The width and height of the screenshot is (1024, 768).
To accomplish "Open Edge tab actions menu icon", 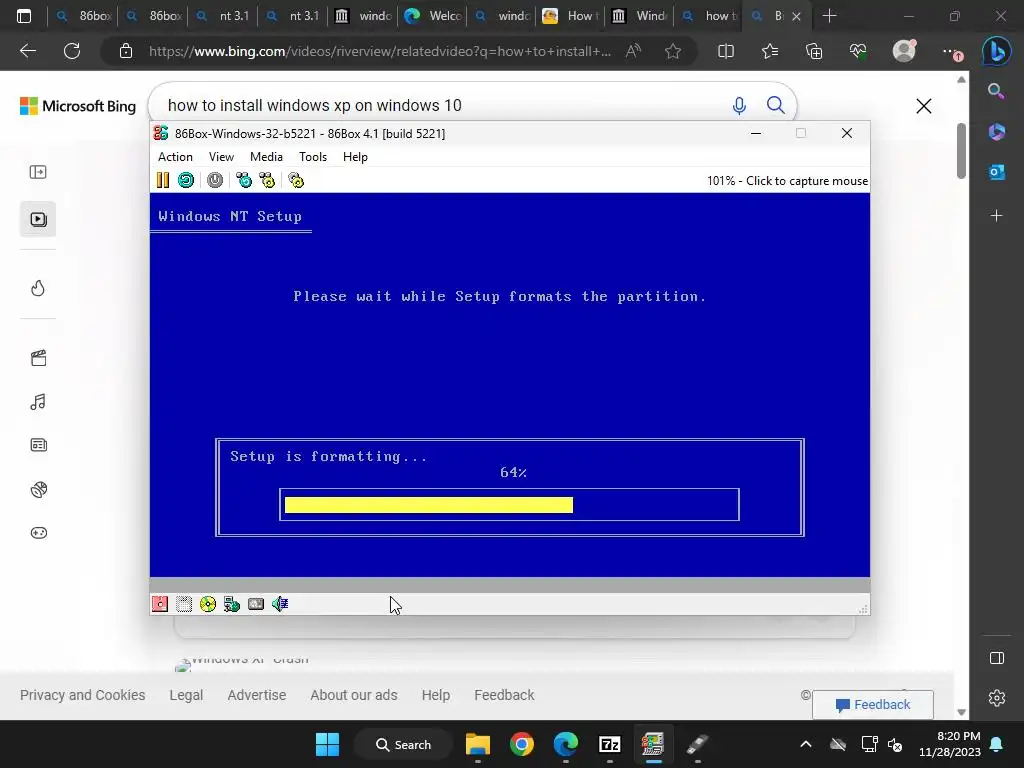I will tap(24, 16).
